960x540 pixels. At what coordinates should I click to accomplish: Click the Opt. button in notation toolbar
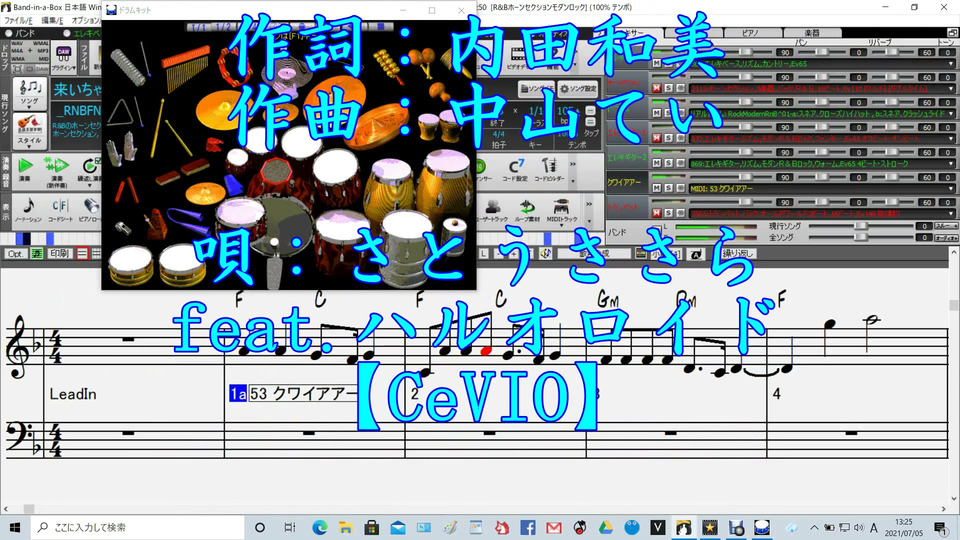pyautogui.click(x=15, y=253)
